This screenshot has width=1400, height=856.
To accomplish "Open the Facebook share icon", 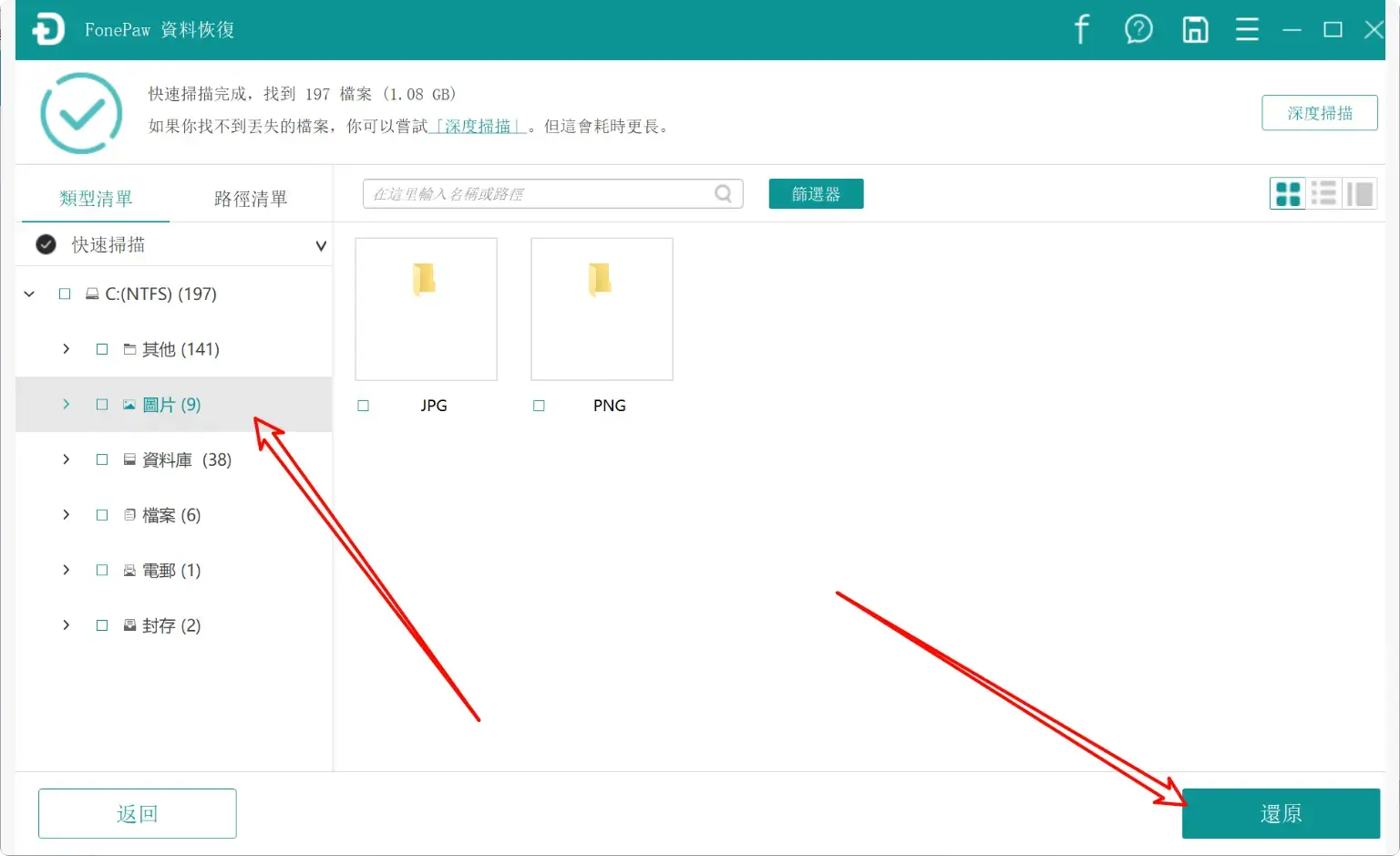I will 1082,29.
